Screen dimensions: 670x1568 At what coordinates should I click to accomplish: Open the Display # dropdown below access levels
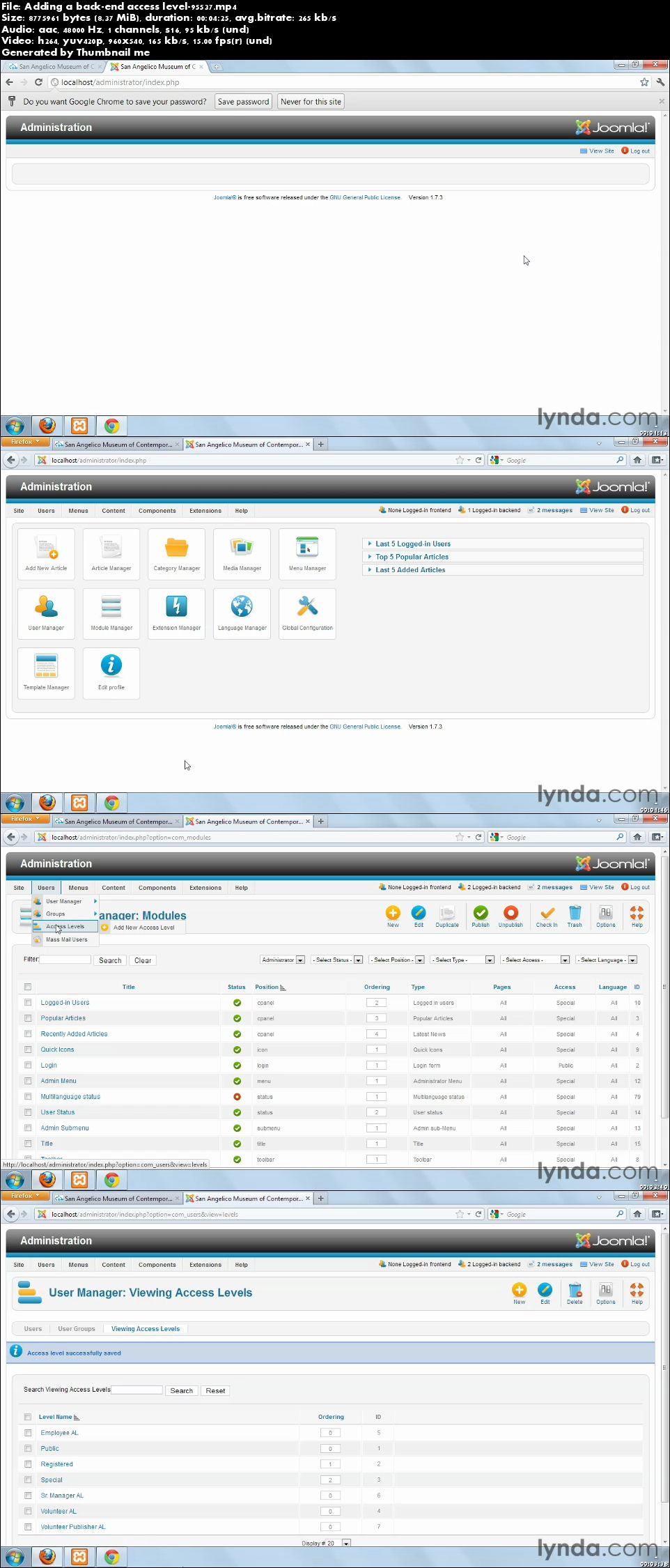[x=338, y=1543]
